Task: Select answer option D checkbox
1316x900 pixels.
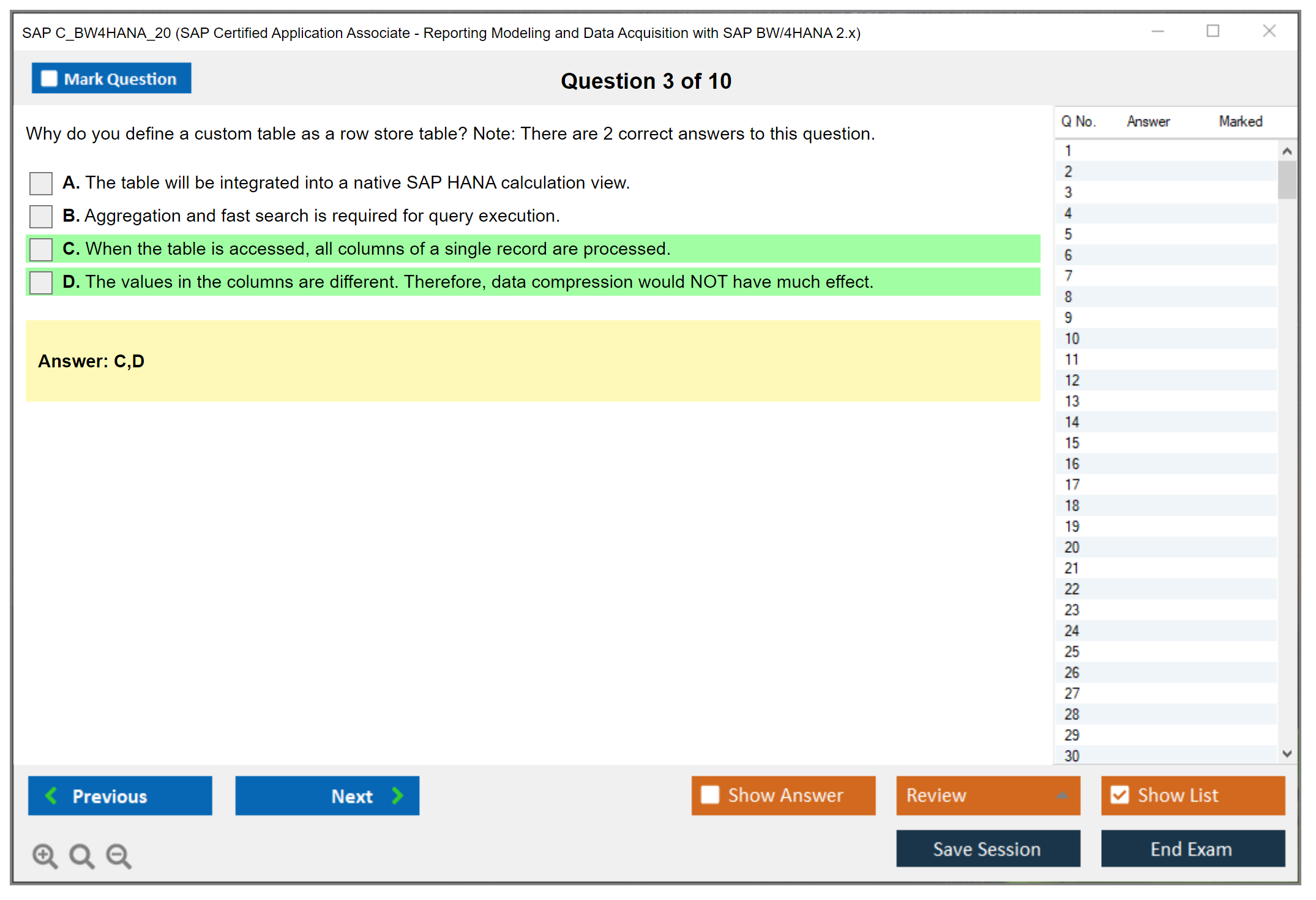Action: click(x=41, y=282)
